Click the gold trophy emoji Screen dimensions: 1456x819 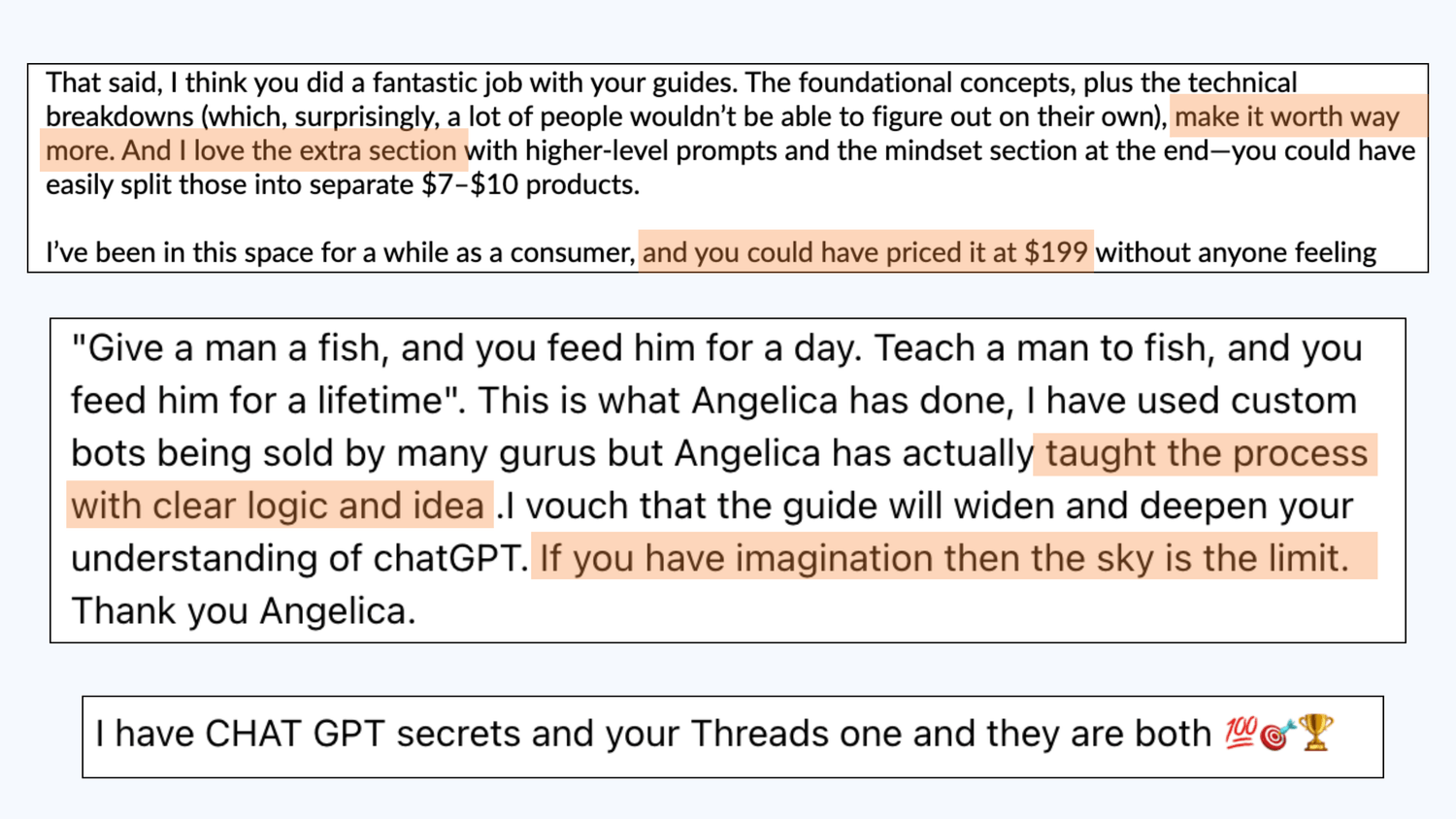coord(1316,733)
